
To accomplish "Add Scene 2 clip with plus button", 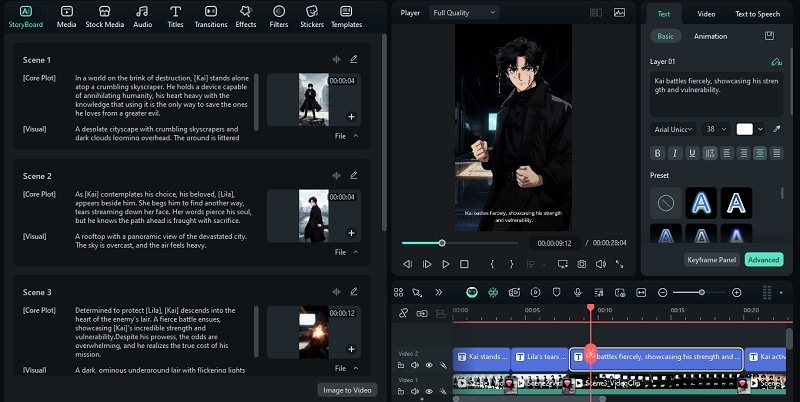I will [351, 233].
